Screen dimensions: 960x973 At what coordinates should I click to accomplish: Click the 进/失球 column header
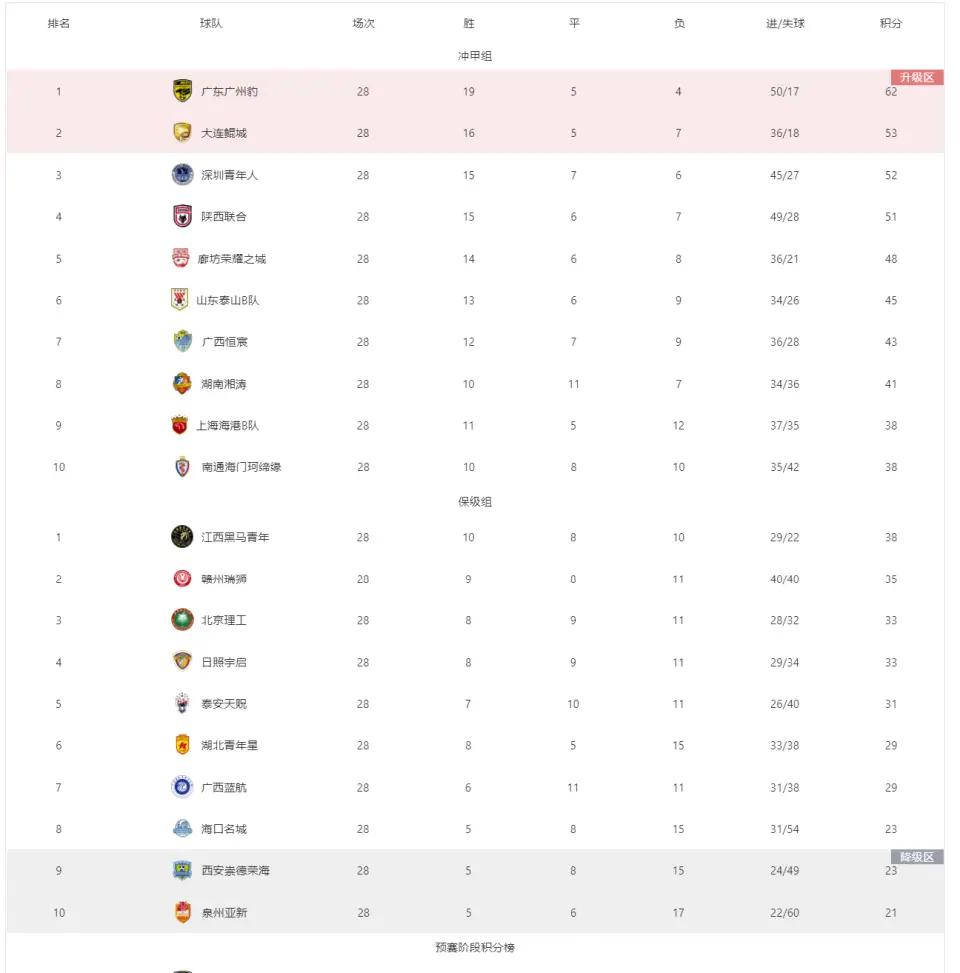(785, 23)
